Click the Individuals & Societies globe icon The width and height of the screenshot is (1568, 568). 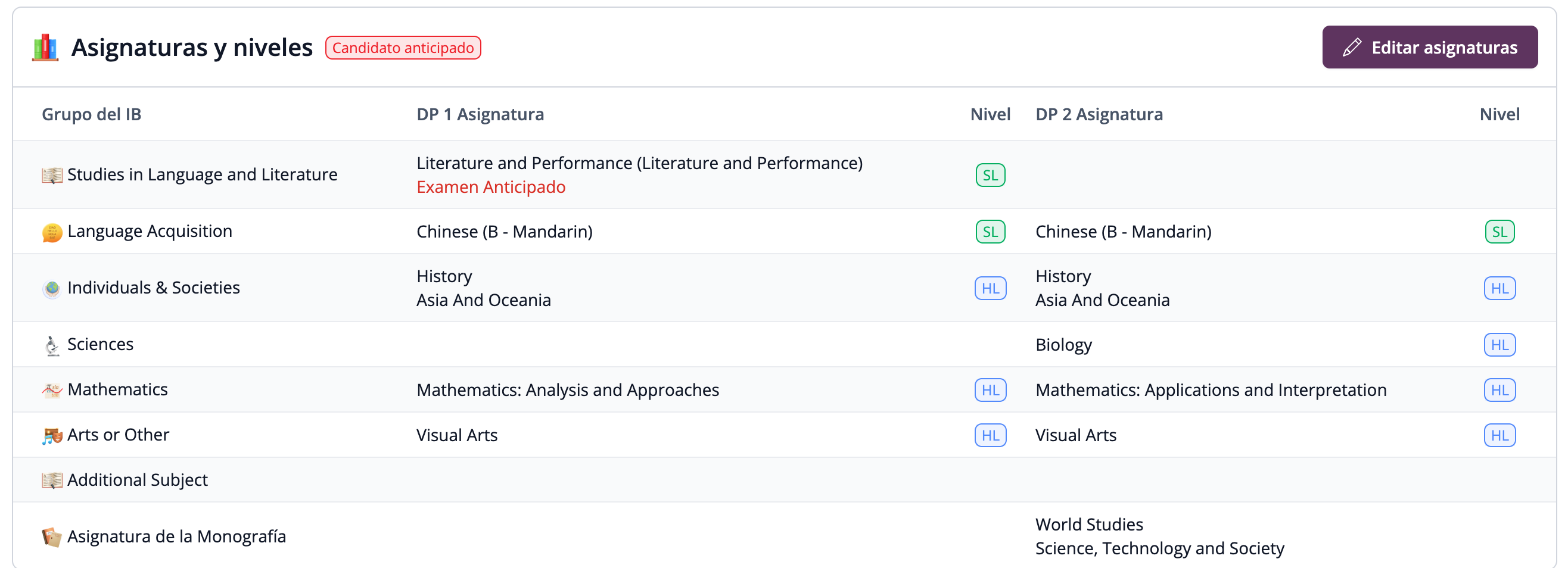[x=52, y=288]
